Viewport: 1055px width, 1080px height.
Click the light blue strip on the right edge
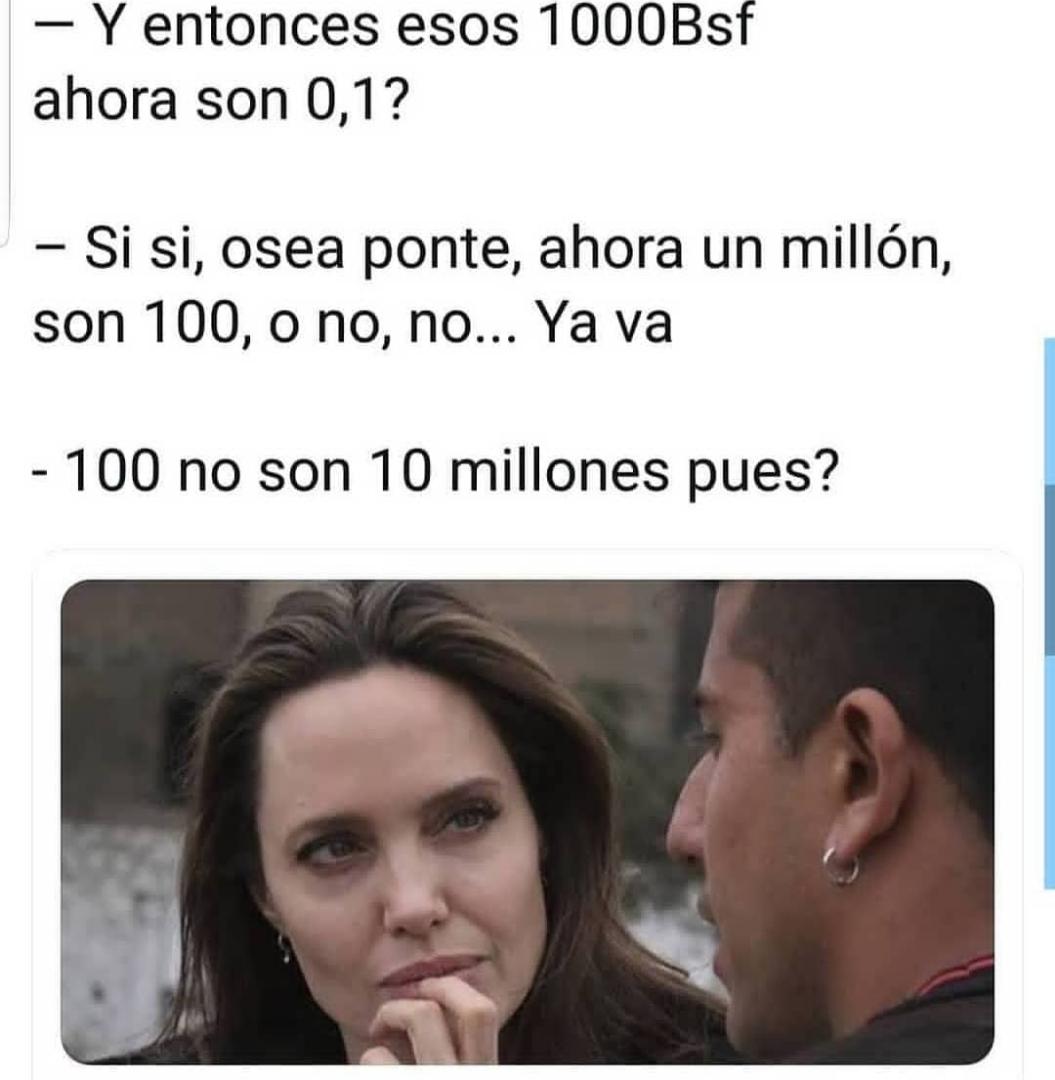point(1049,411)
